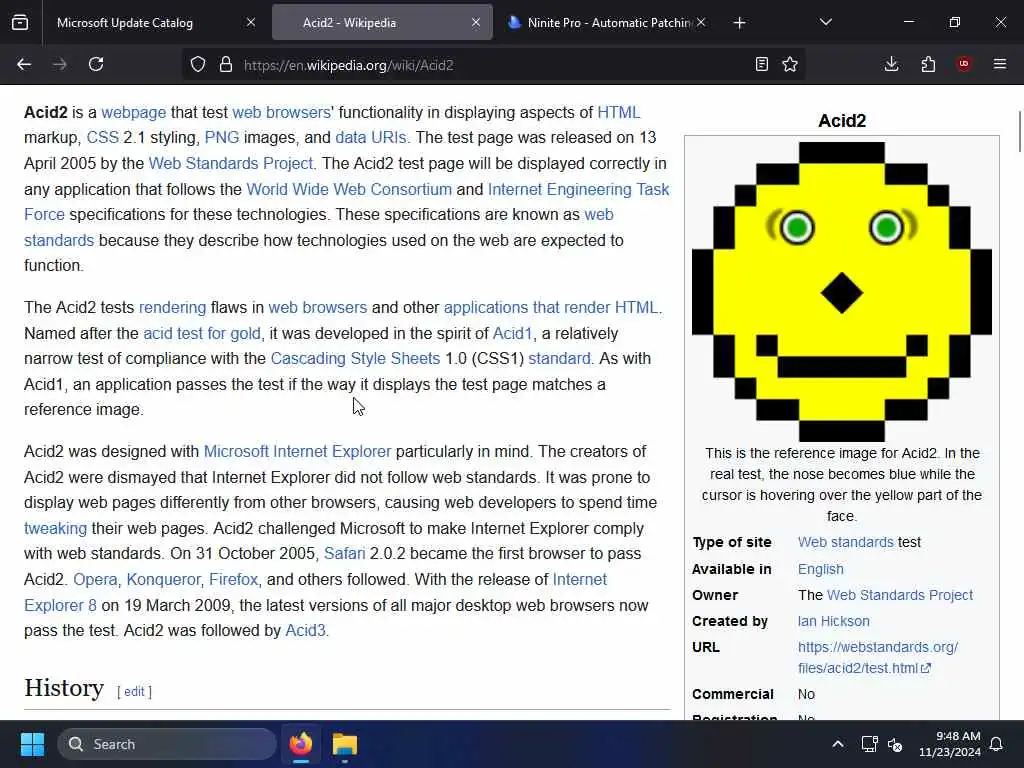1024x768 pixels.
Task: Close the Acid2 - Wikipedia tab
Action: pos(476,22)
